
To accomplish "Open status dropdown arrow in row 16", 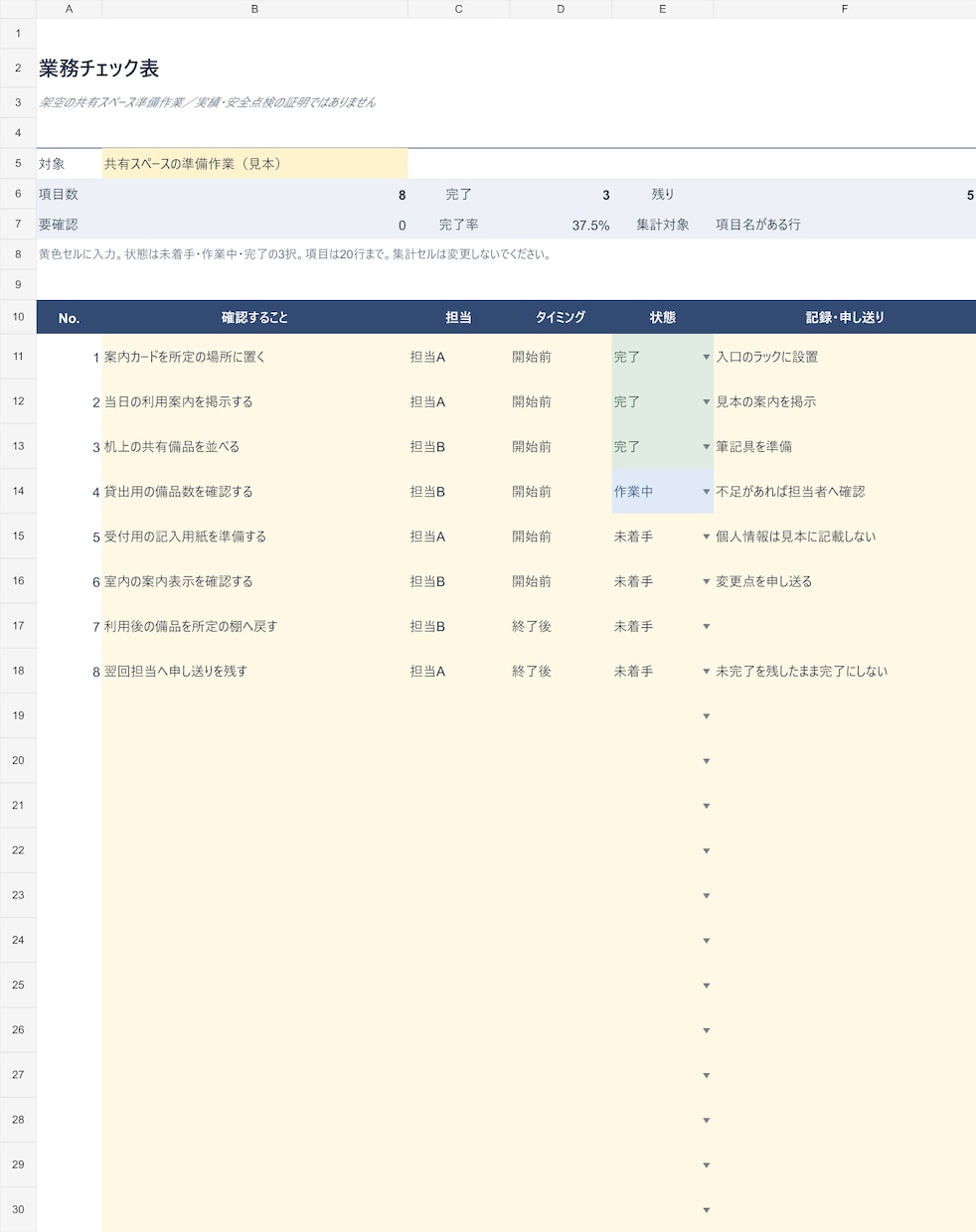I will (x=707, y=581).
